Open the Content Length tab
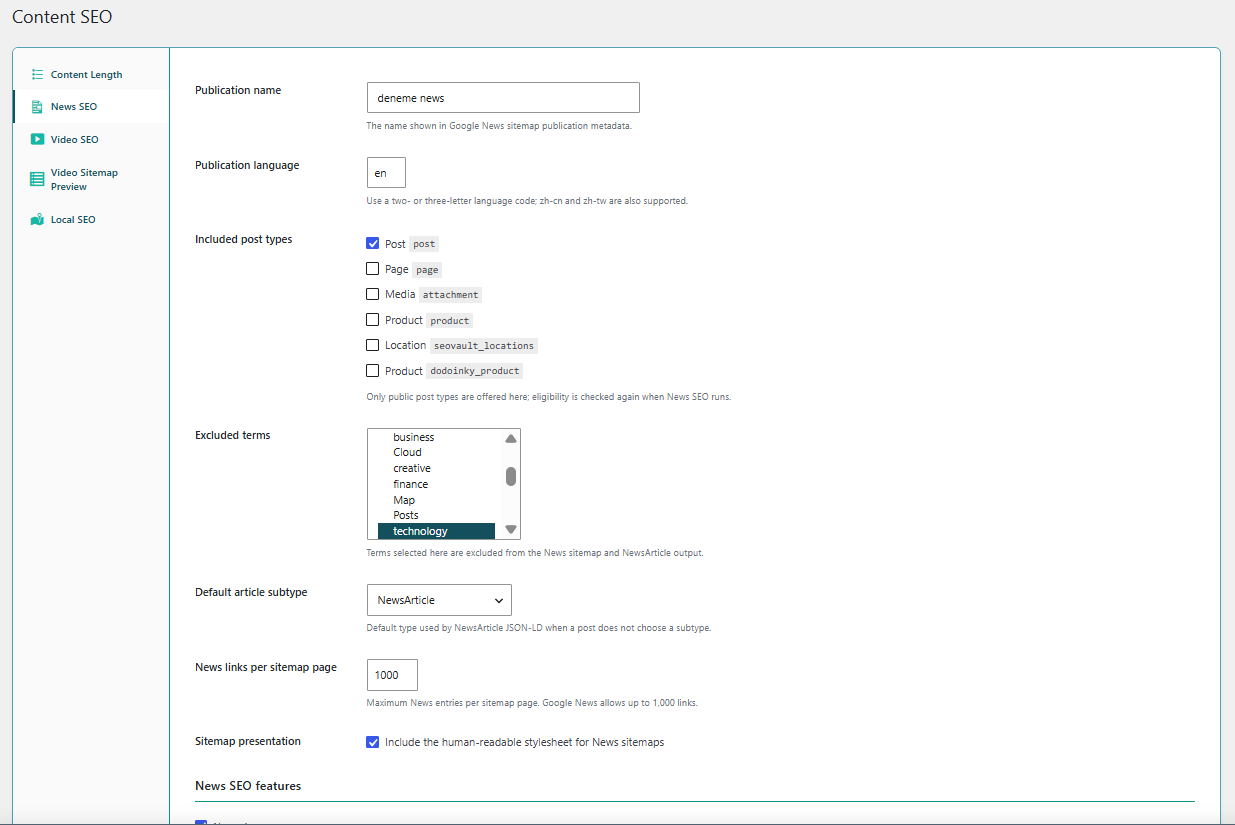Image resolution: width=1235 pixels, height=825 pixels. pyautogui.click(x=91, y=74)
